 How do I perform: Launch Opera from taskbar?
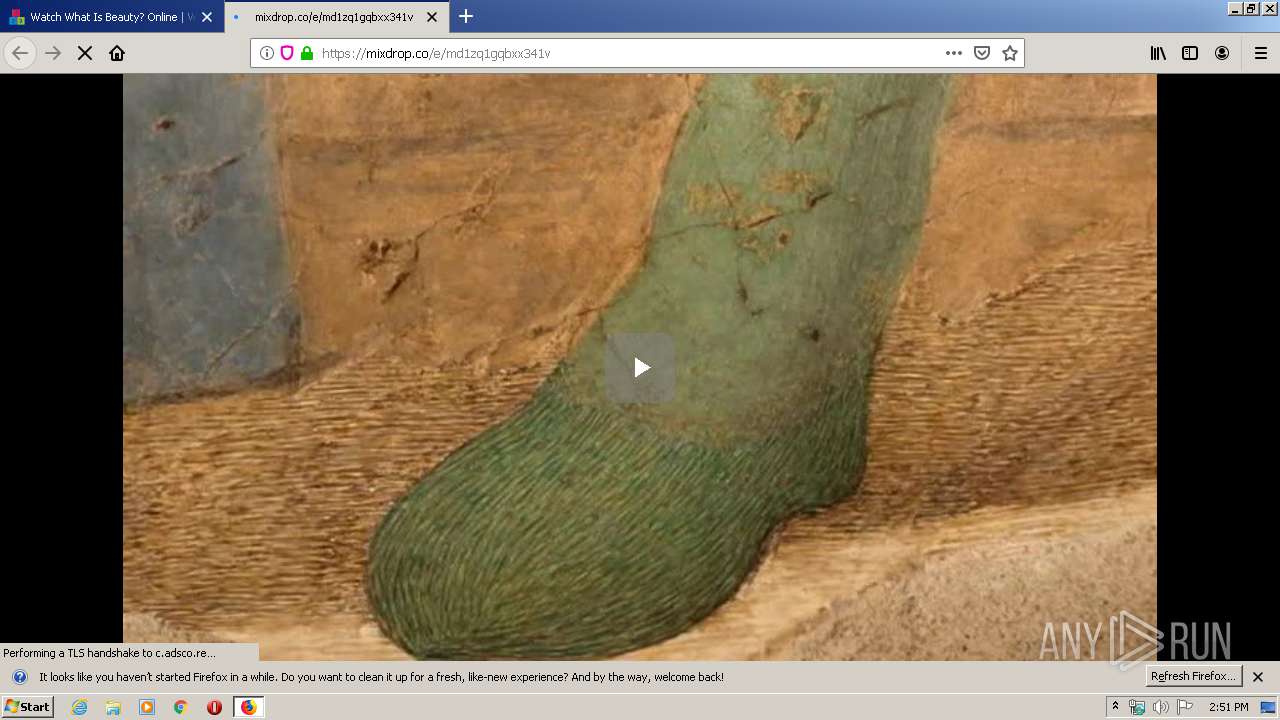(214, 707)
